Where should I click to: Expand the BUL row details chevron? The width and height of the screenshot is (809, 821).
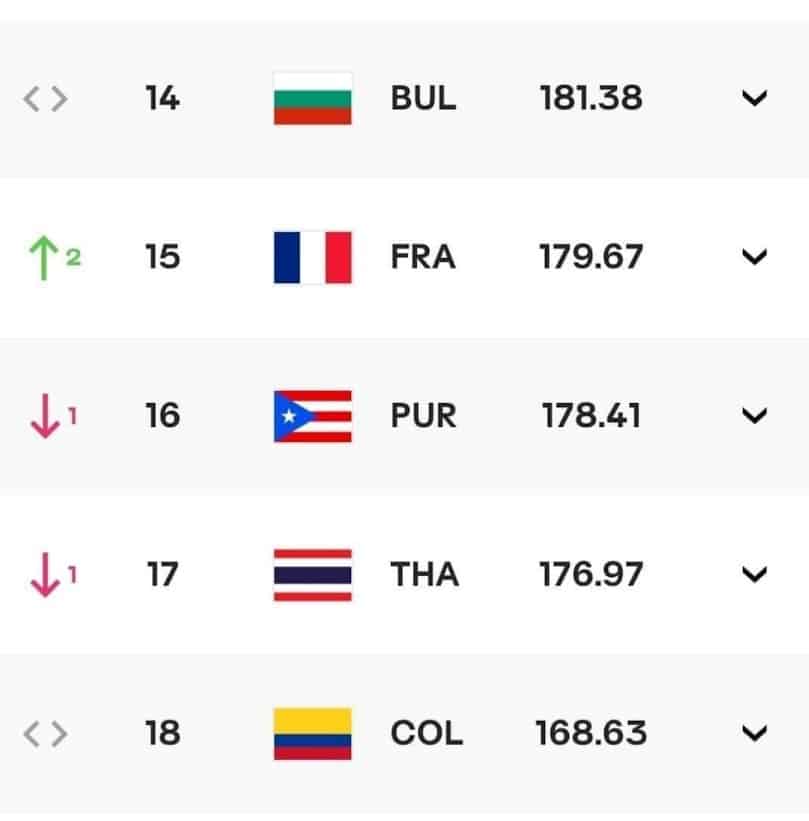pyautogui.click(x=755, y=98)
